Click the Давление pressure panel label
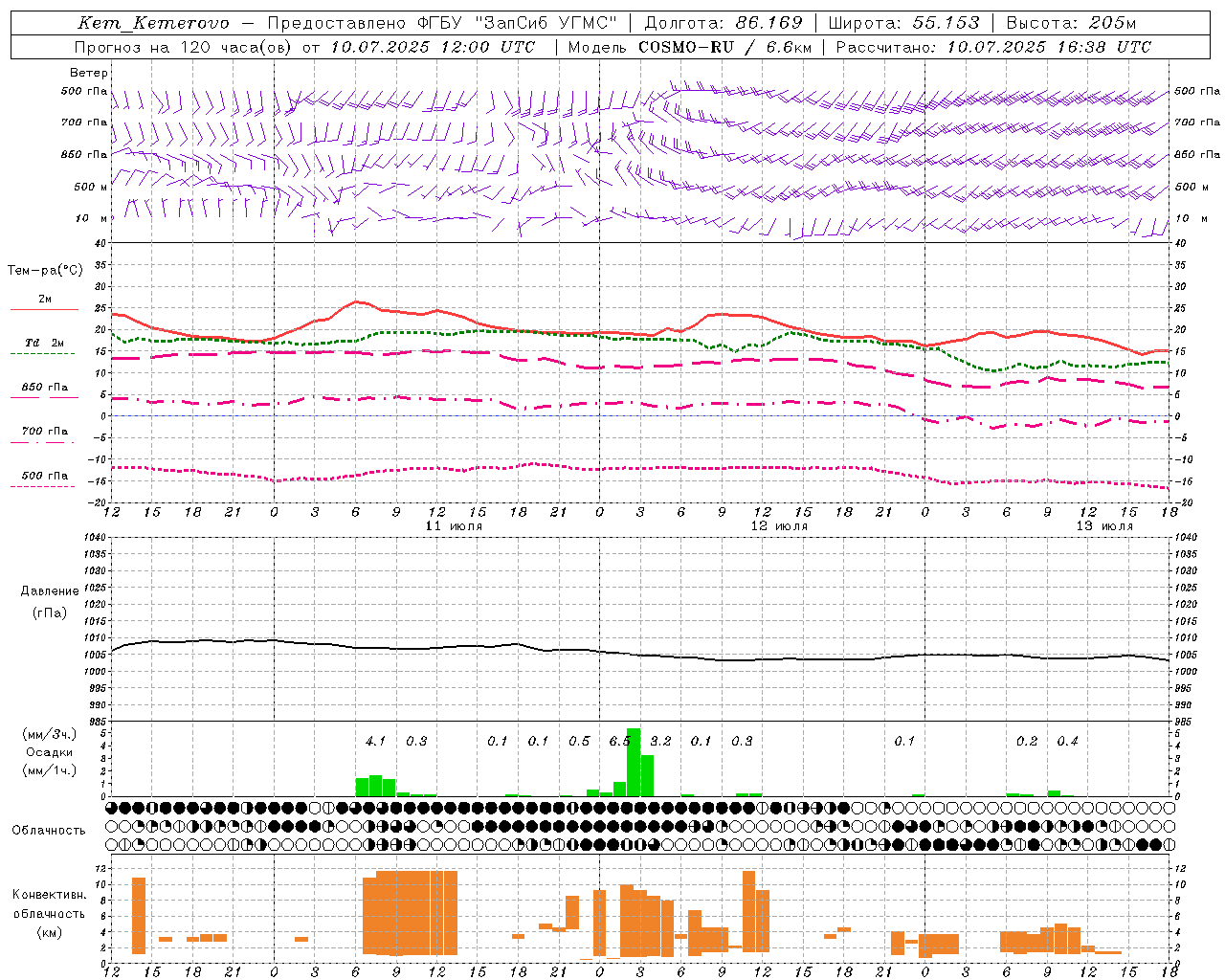 click(50, 591)
